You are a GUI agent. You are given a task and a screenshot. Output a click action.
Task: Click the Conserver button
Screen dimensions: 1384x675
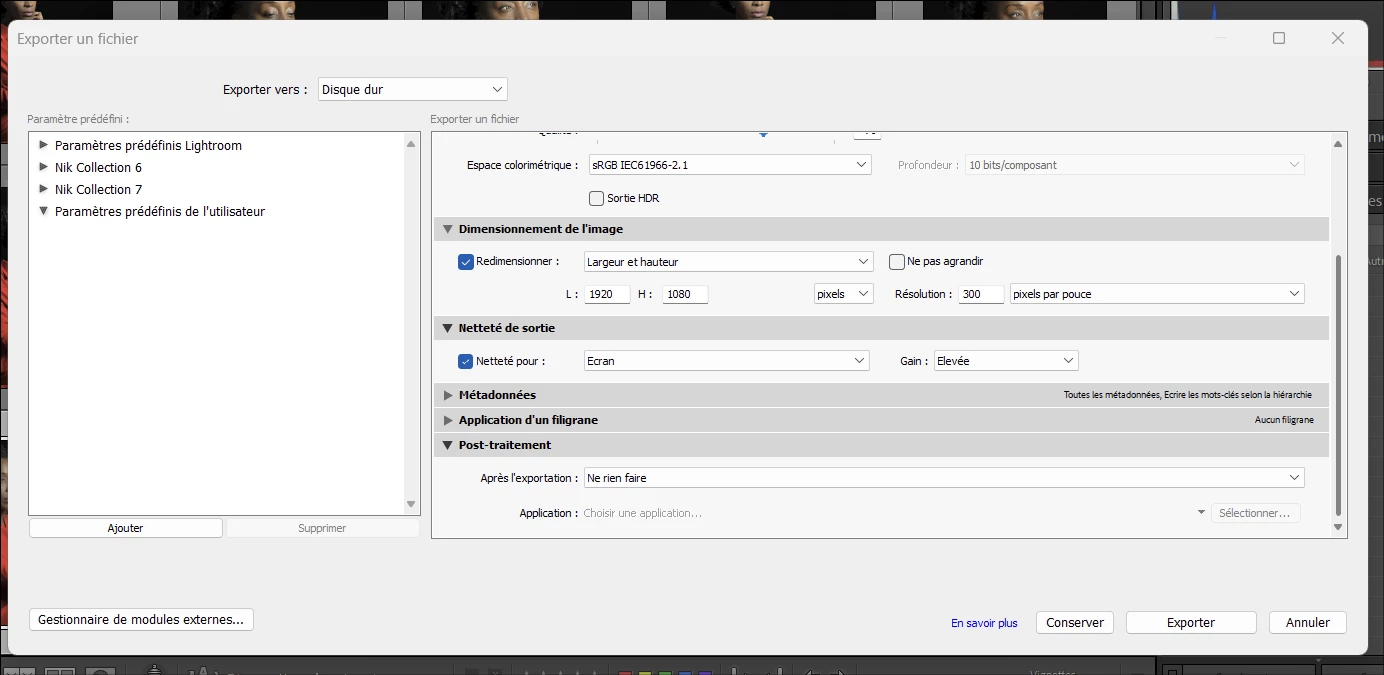[1075, 622]
